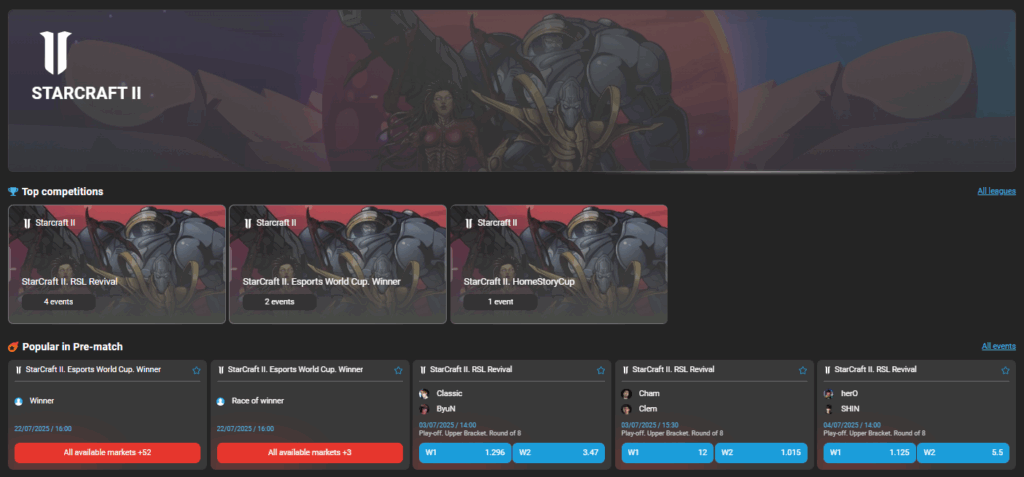The image size is (1024, 477).
Task: Click the 22/07/2025 date on Winner card
Action: [x=43, y=429]
